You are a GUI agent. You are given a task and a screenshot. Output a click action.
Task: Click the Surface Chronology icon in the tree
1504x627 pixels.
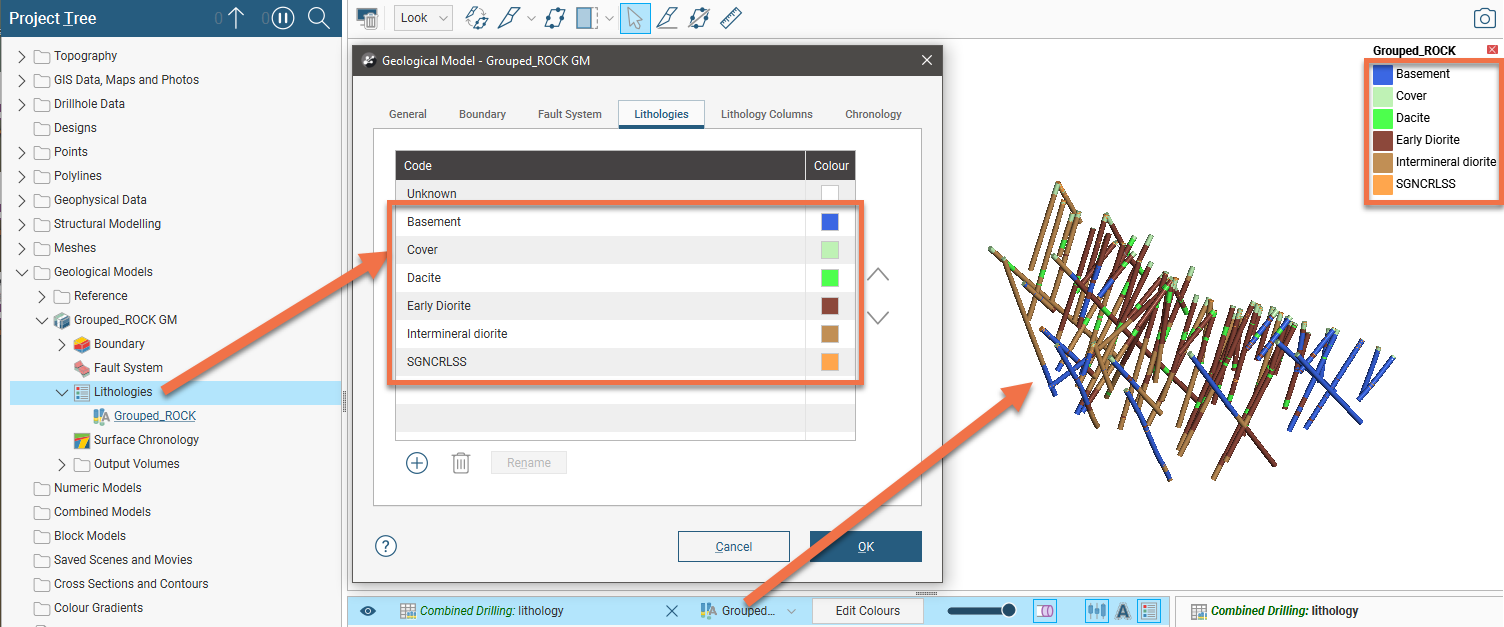pyautogui.click(x=82, y=440)
